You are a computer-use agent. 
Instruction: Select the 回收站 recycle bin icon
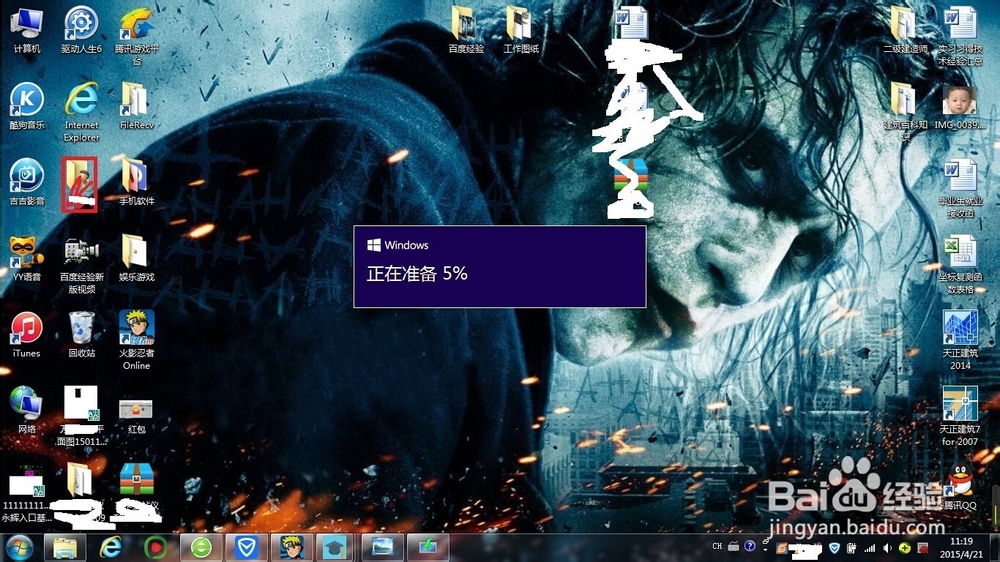coord(82,334)
